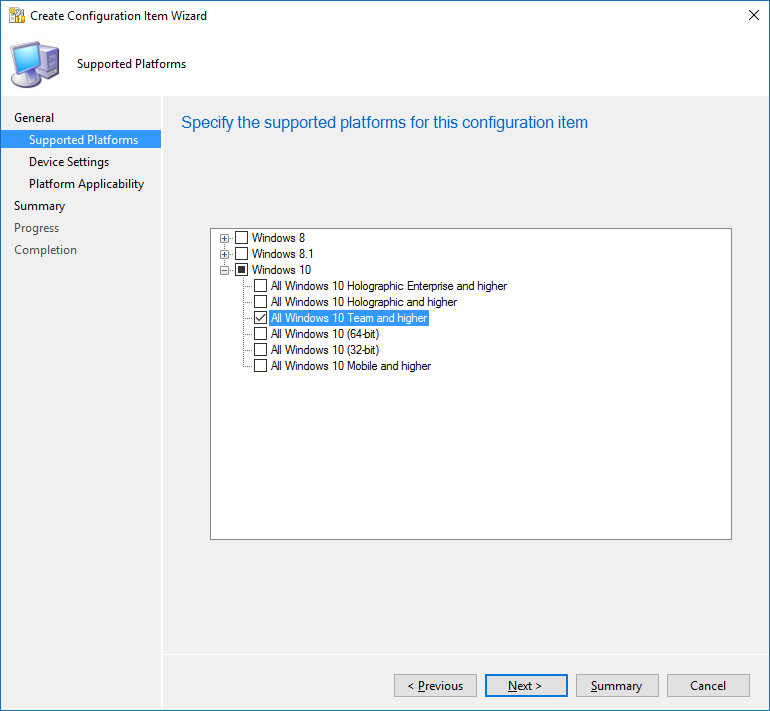
Task: Select "All Windows 10 Mobile and higher" text
Action: click(x=351, y=366)
